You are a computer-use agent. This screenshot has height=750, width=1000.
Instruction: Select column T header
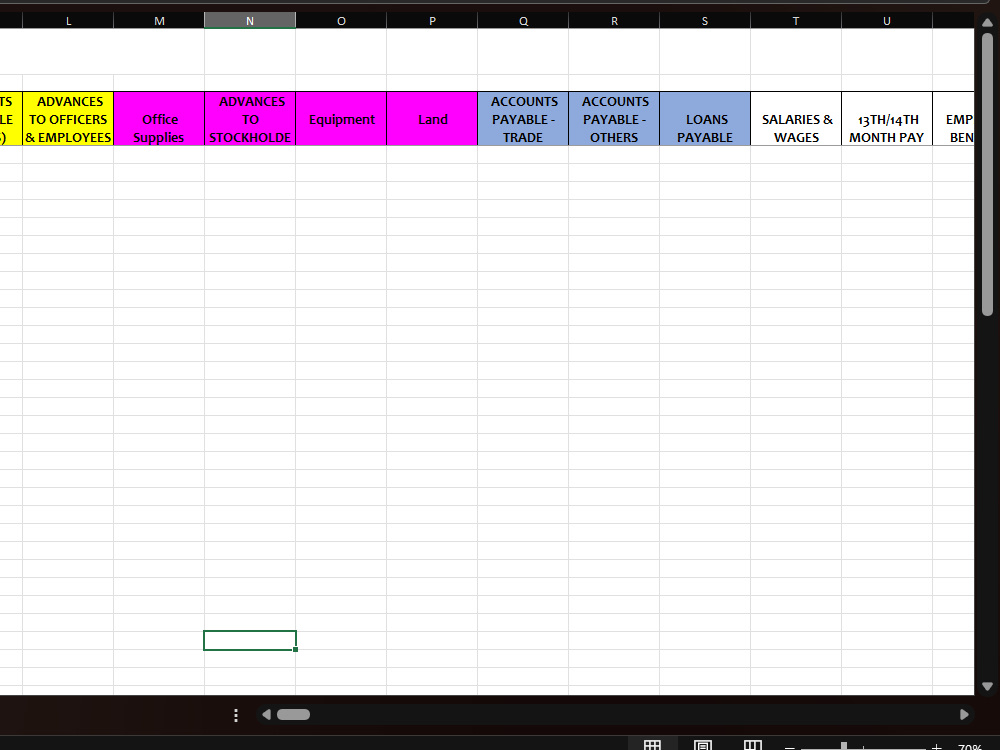click(796, 21)
